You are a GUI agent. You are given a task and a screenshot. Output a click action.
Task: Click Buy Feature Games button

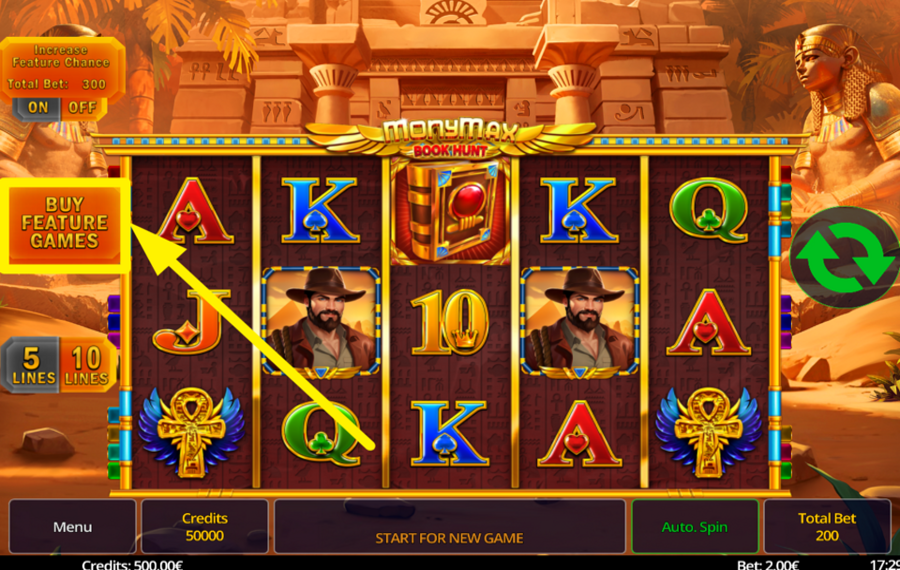tap(64, 223)
